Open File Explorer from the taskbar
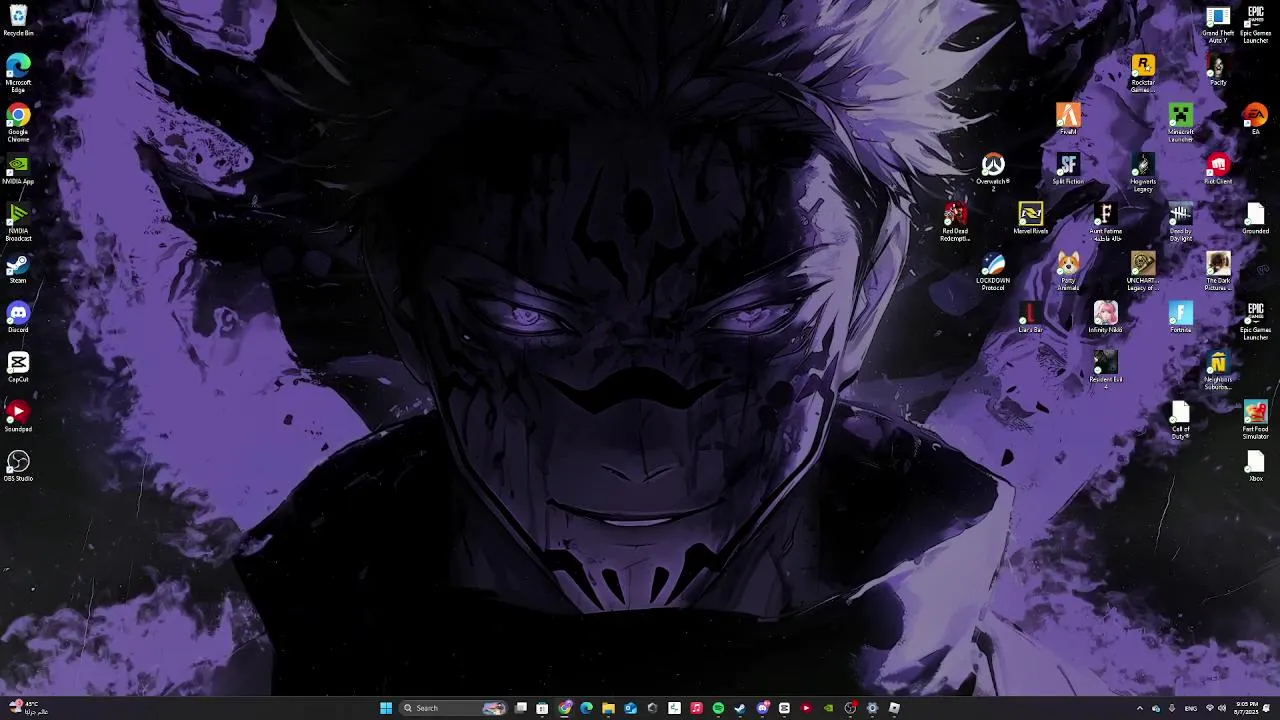This screenshot has height=720, width=1280. tap(608, 708)
